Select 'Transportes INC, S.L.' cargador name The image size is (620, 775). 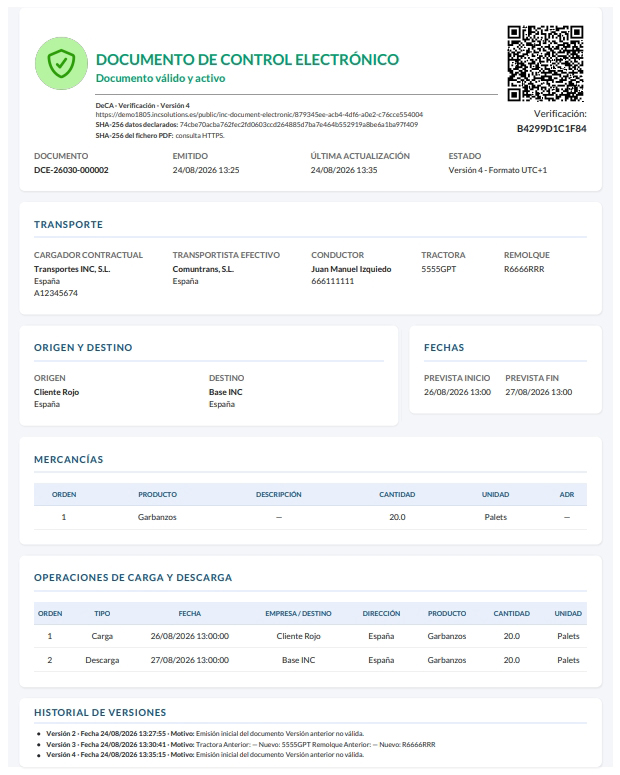coord(72,269)
